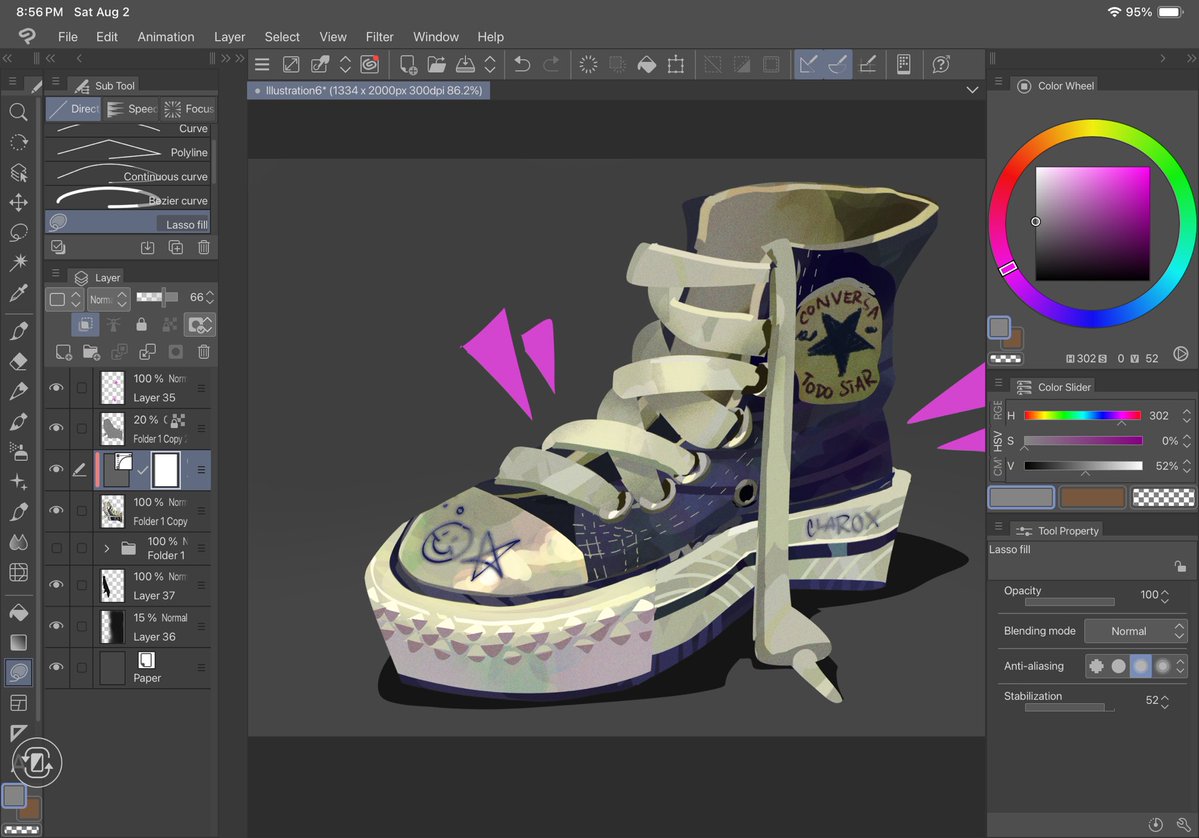Open the canvas tab chevron dropdown

[x=972, y=90]
